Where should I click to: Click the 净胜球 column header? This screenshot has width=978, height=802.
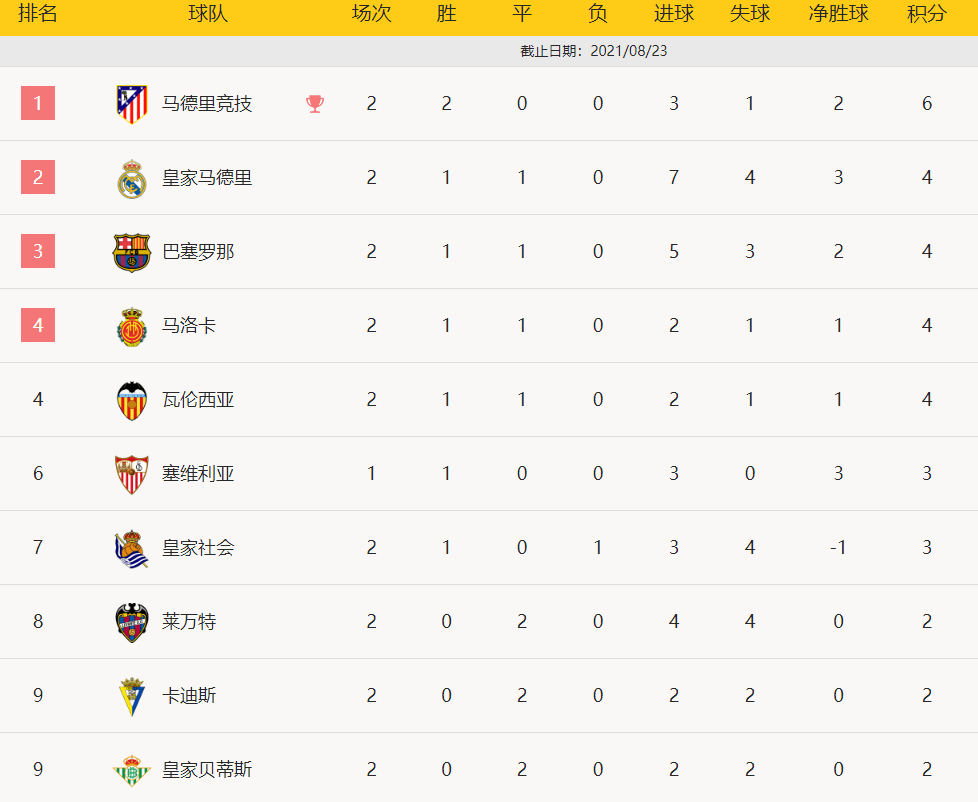838,14
